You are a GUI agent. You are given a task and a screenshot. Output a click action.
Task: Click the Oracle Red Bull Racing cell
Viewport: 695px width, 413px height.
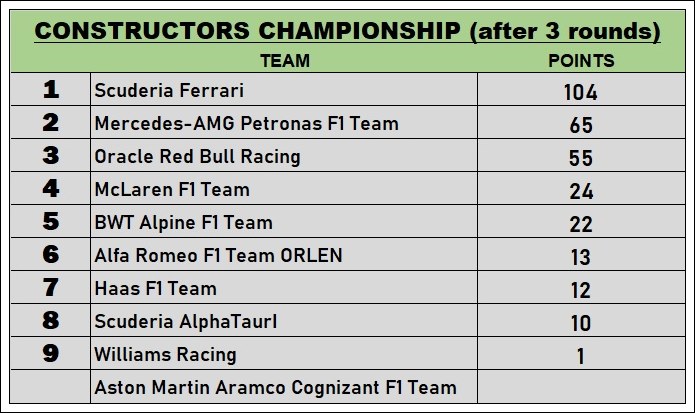pos(197,157)
